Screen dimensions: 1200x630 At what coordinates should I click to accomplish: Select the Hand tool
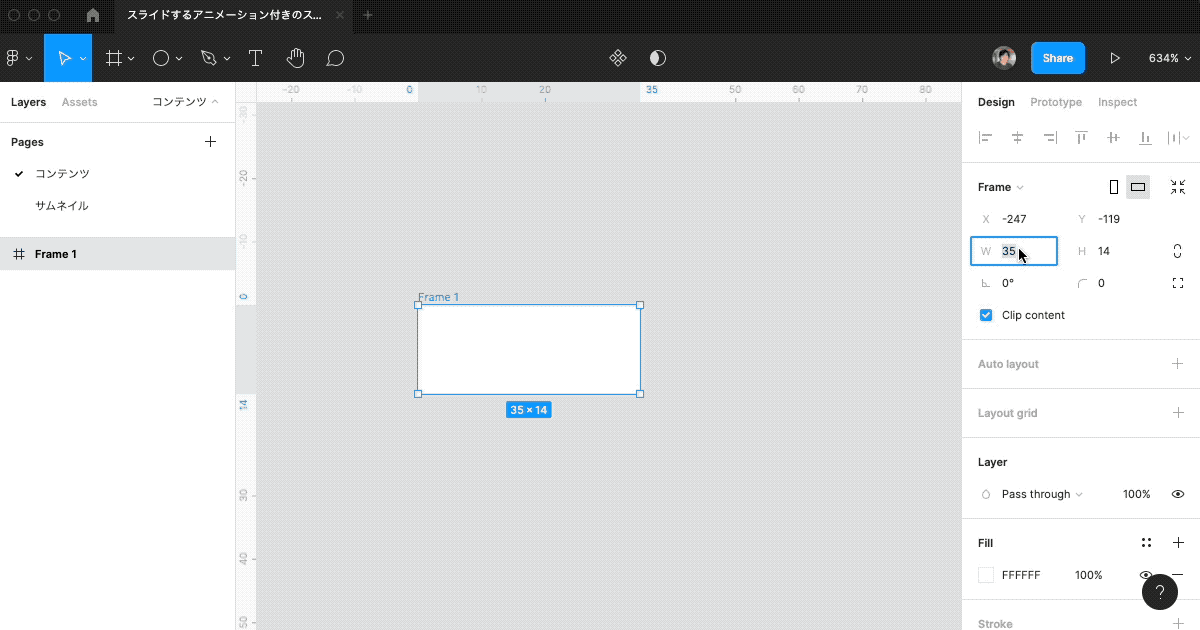pos(295,58)
